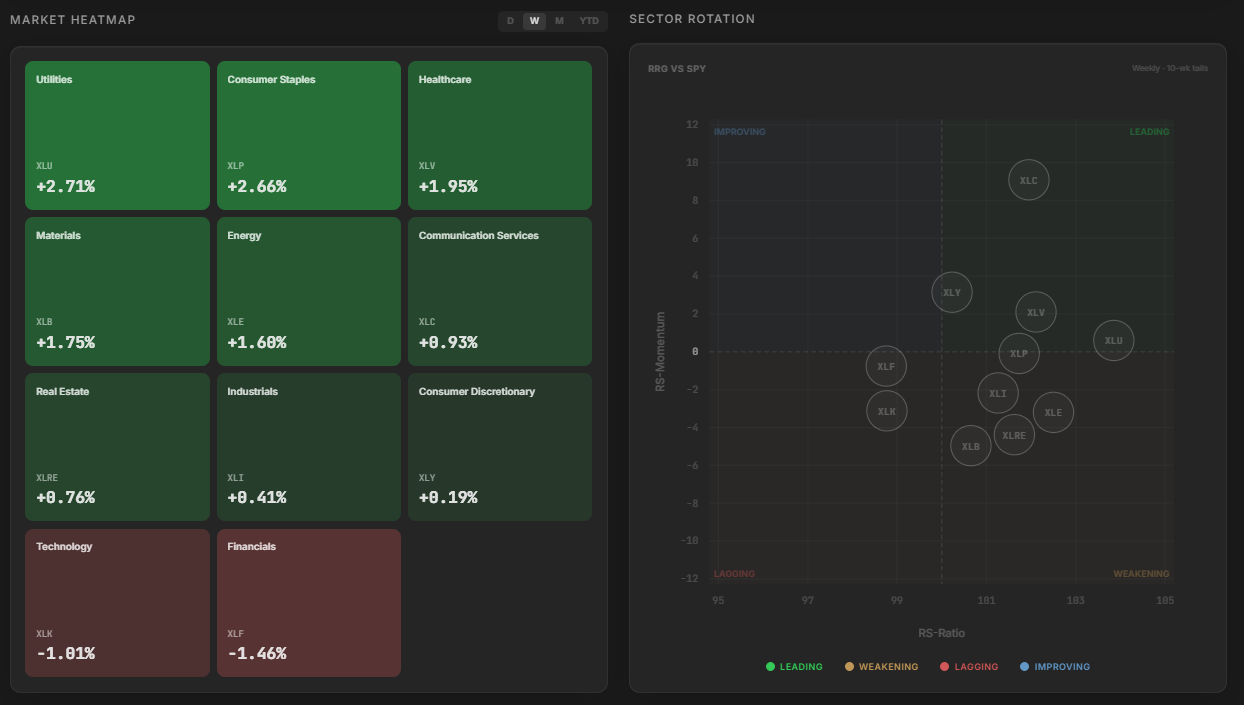Select the Financials XLF red tile
The image size is (1244, 705).
coord(309,603)
